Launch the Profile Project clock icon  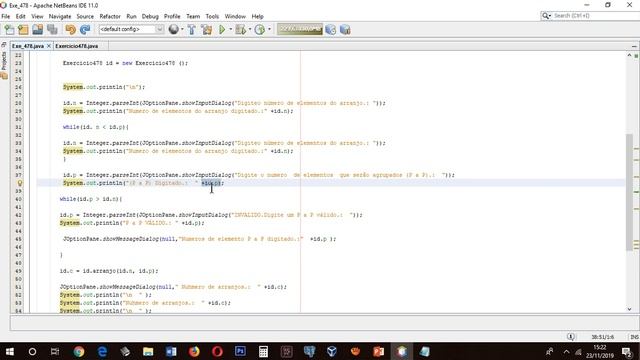click(x=260, y=29)
